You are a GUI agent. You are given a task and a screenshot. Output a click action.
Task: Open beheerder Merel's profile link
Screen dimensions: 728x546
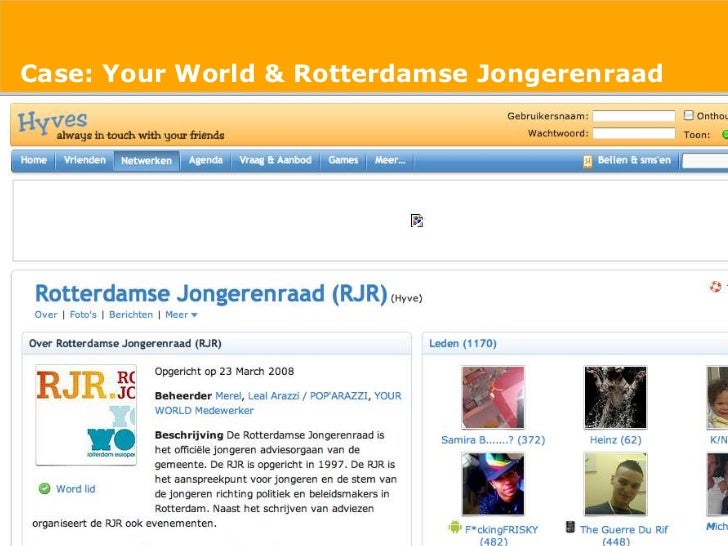click(x=228, y=396)
